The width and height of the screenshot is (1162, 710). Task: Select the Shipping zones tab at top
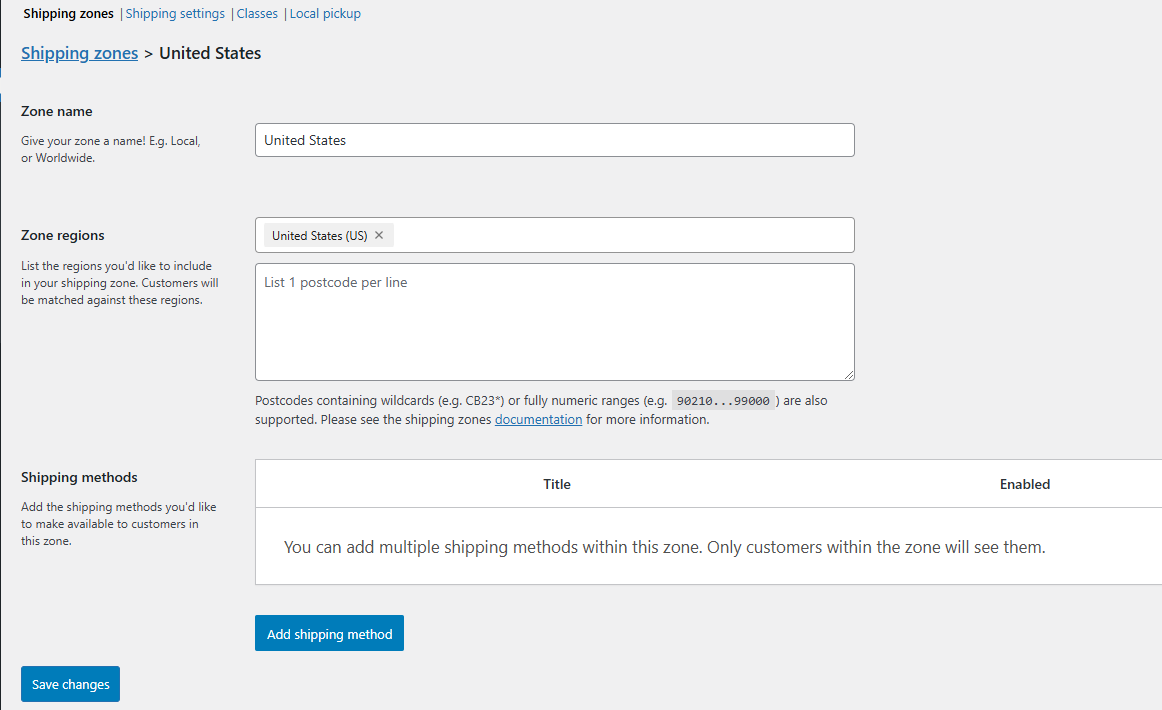tap(68, 14)
